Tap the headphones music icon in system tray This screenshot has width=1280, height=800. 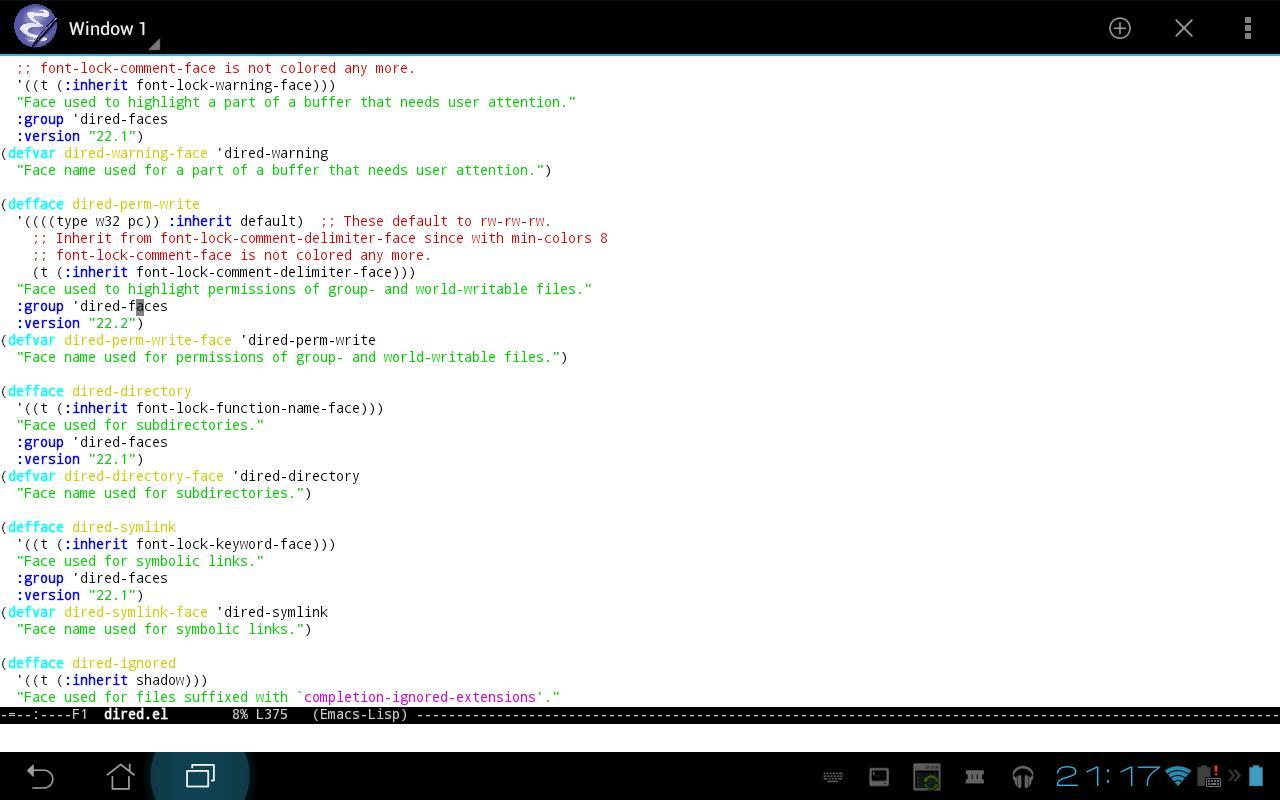[1022, 776]
